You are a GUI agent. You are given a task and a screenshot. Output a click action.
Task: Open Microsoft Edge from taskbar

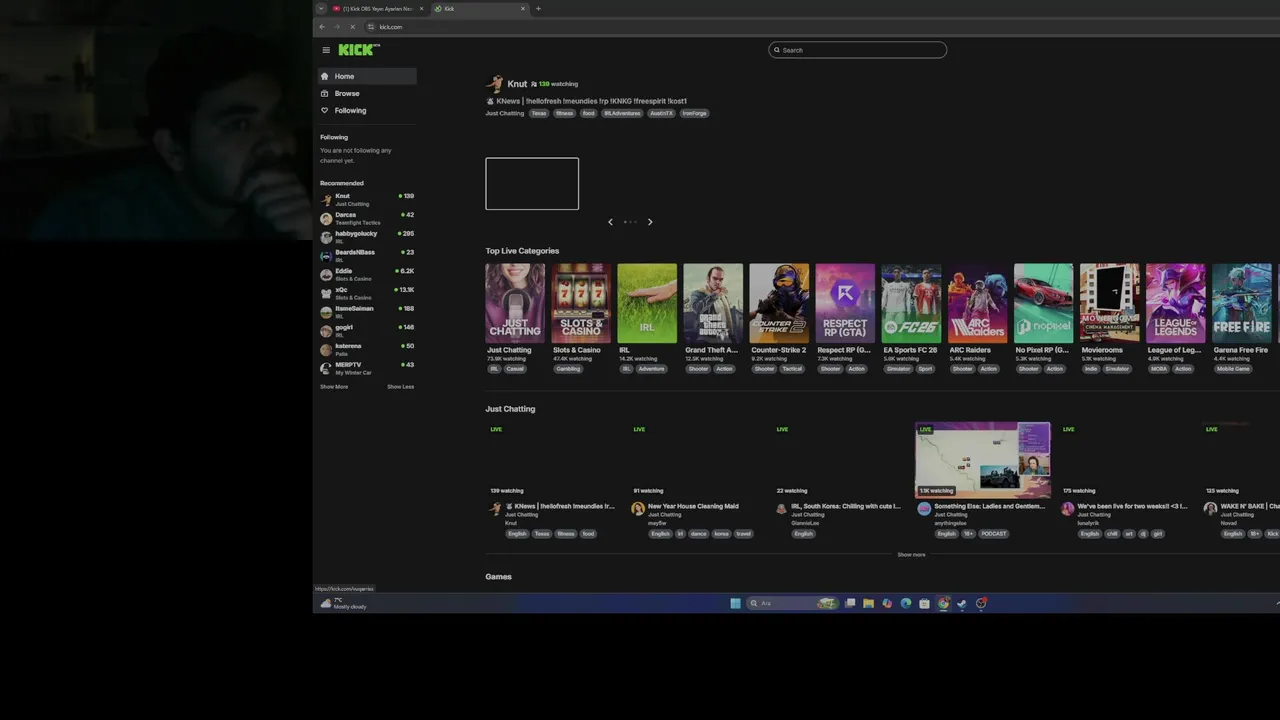pos(905,603)
